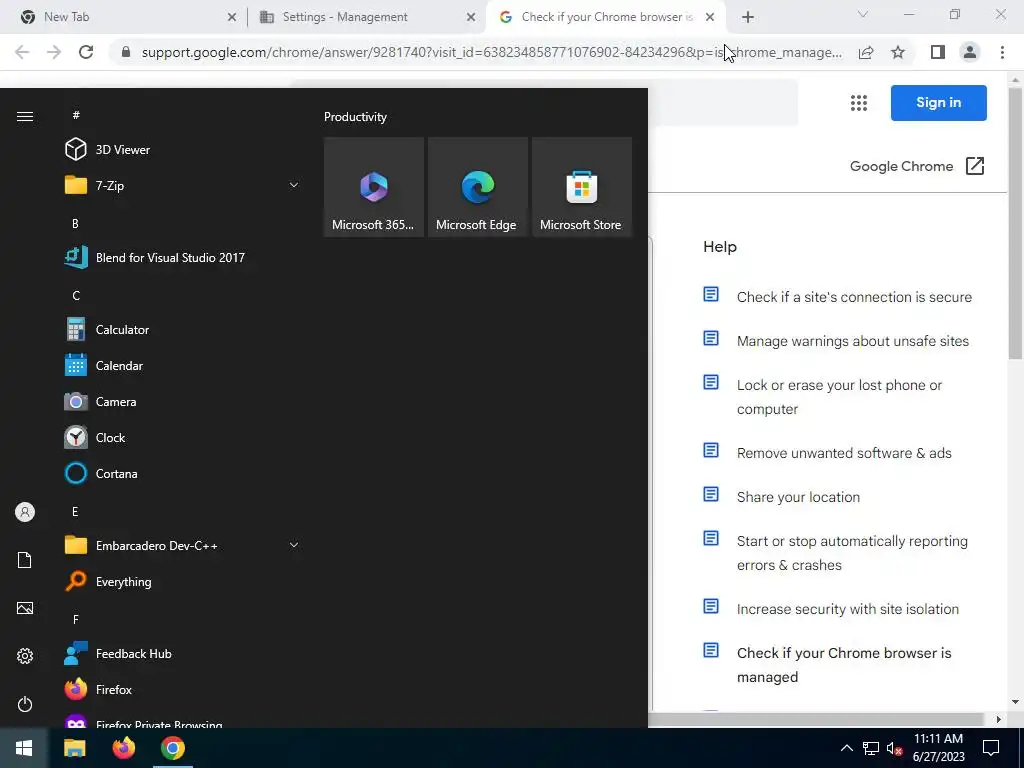Screen dimensions: 1024x768
Task: Open the Google Chrome external link
Action: pos(917,167)
